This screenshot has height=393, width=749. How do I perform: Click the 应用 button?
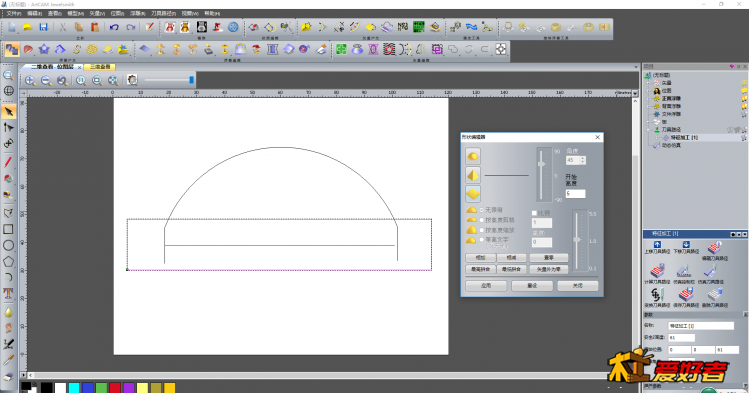point(486,286)
